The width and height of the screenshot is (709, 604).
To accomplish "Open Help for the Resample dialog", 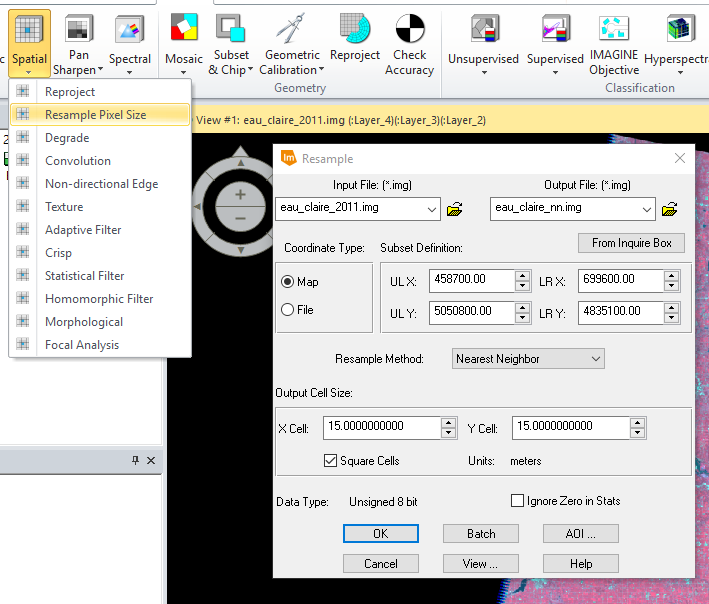I will [581, 564].
